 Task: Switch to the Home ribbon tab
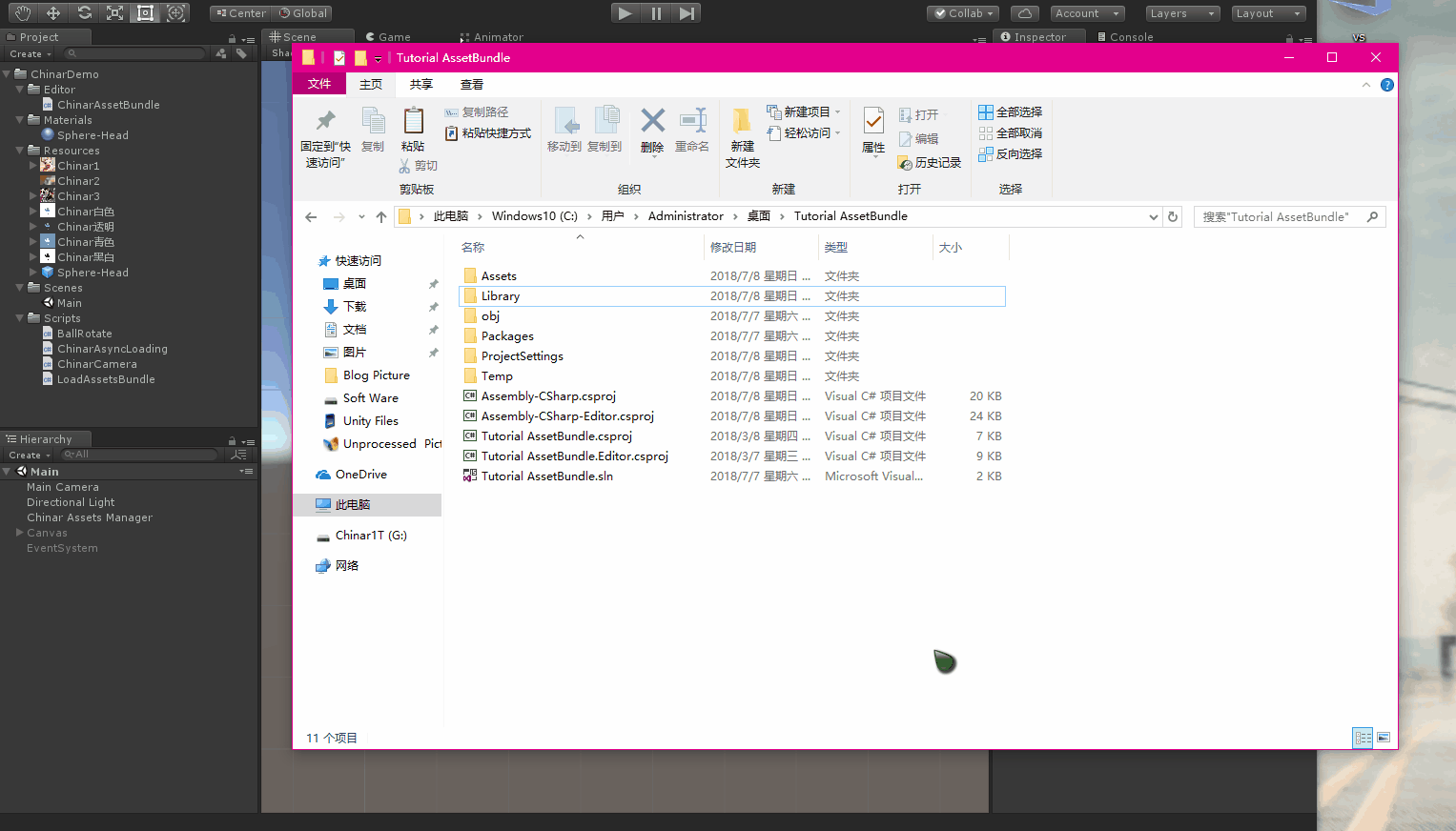[371, 85]
